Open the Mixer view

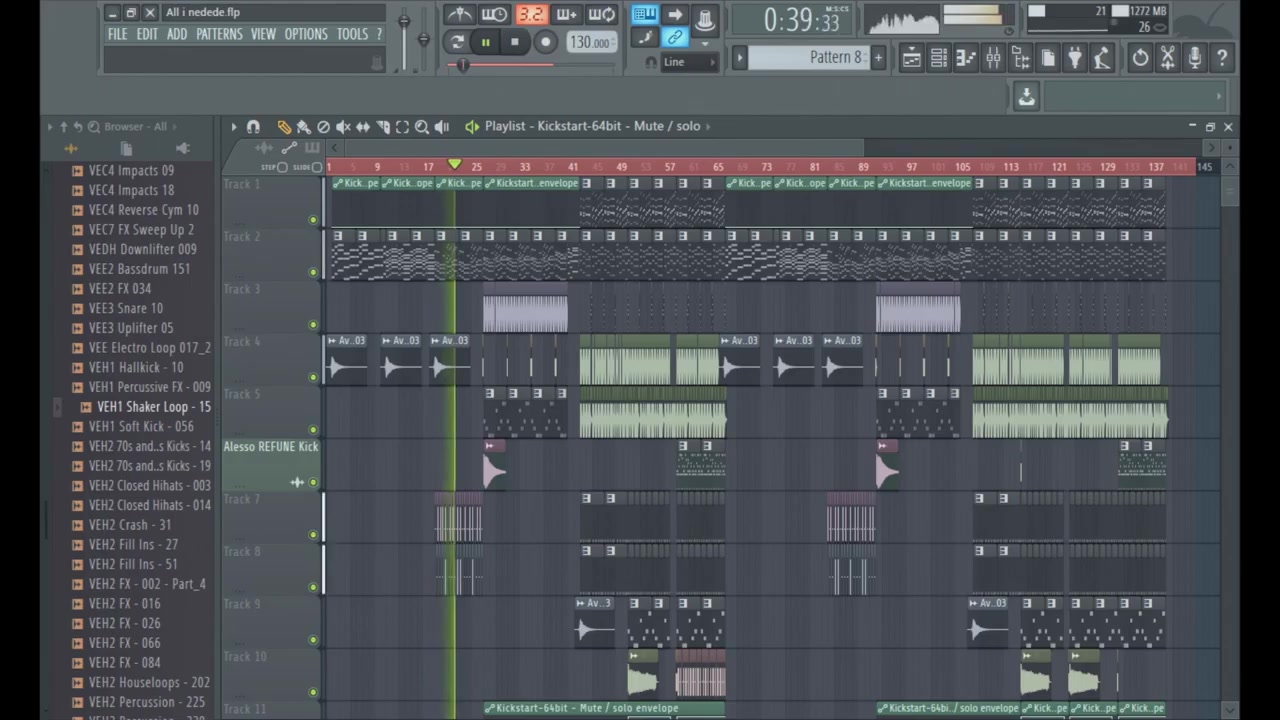[992, 58]
